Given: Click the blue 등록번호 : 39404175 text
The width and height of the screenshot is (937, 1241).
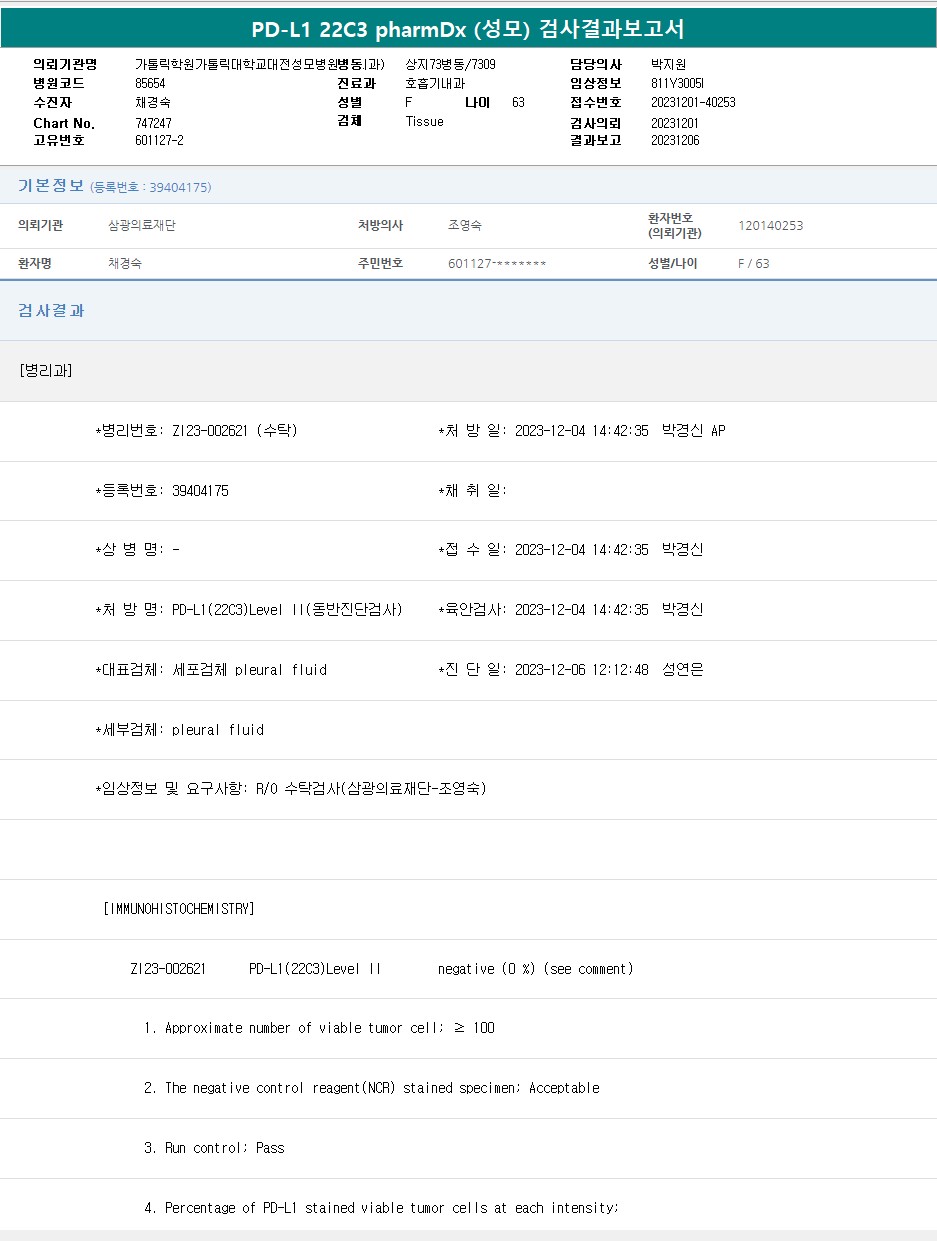Looking at the screenshot, I should (150, 187).
